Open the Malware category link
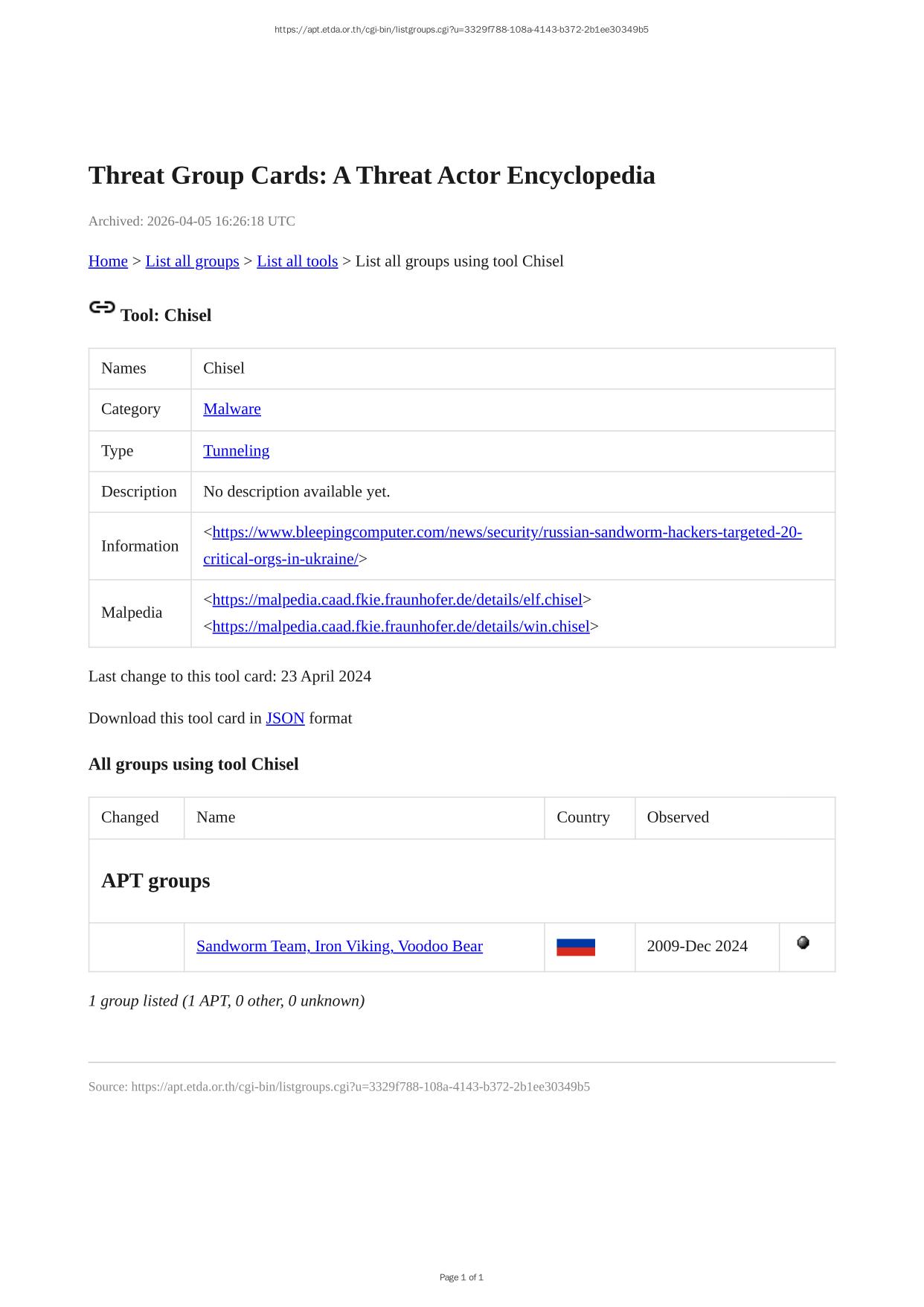Image resolution: width=924 pixels, height=1307 pixels. (231, 409)
